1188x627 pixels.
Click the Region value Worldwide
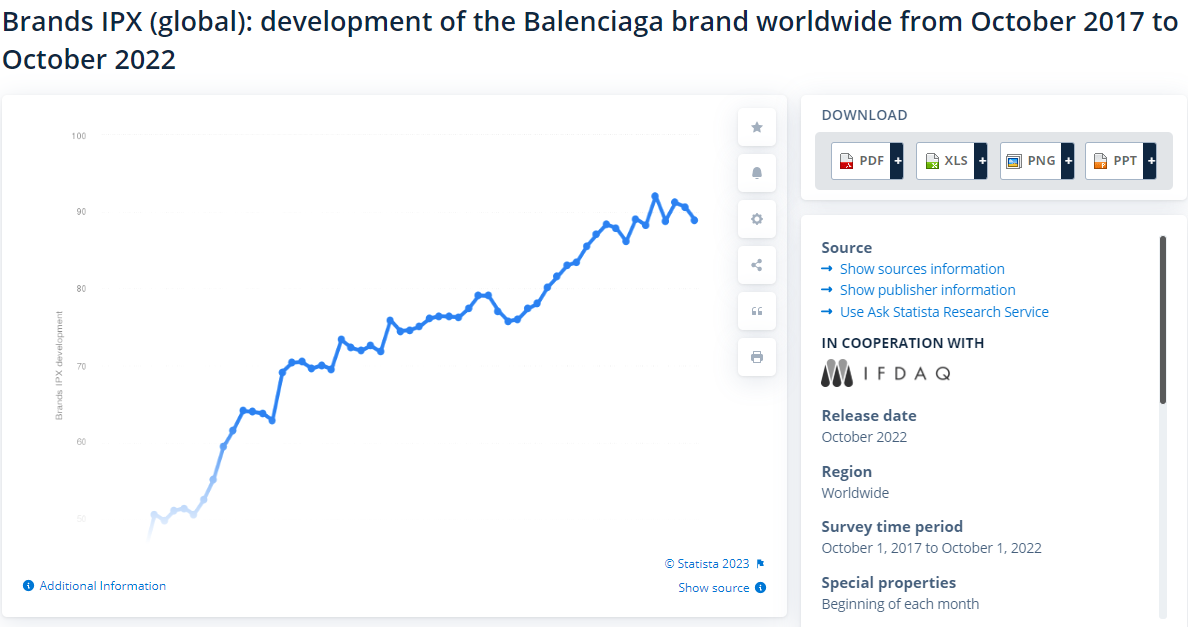(855, 493)
